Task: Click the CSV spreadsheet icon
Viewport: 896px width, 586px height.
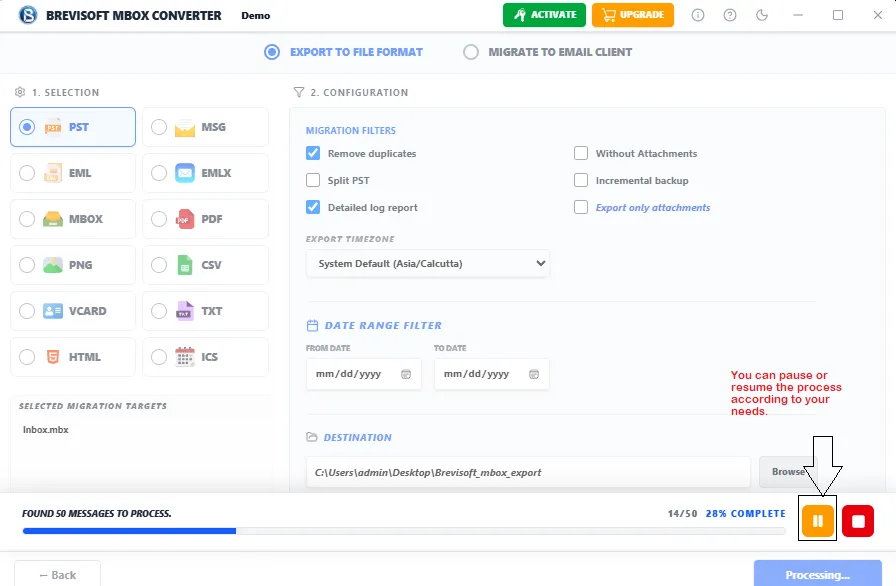Action: coord(185,265)
